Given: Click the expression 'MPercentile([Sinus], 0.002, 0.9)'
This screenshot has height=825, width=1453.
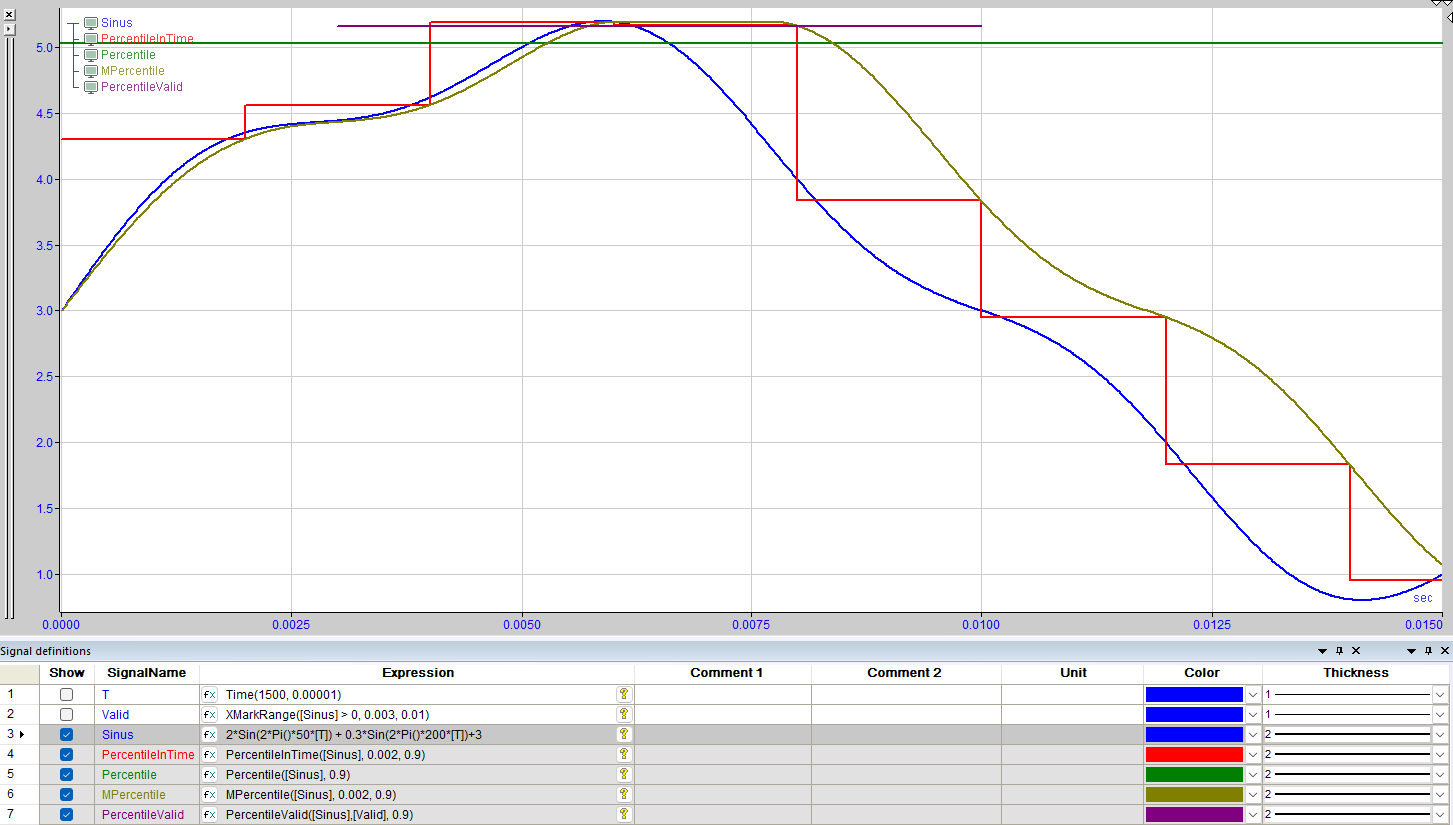Looking at the screenshot, I should click(x=418, y=794).
